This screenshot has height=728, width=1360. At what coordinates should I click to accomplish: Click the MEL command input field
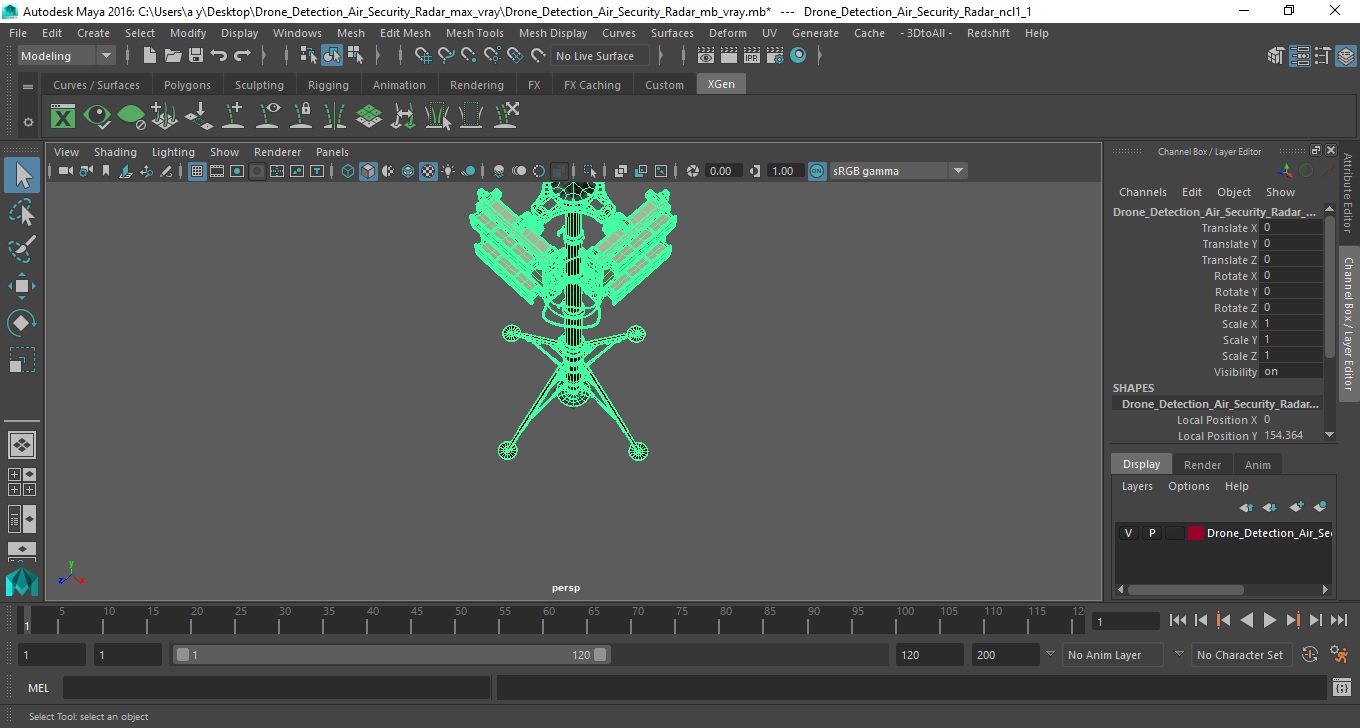click(277, 688)
